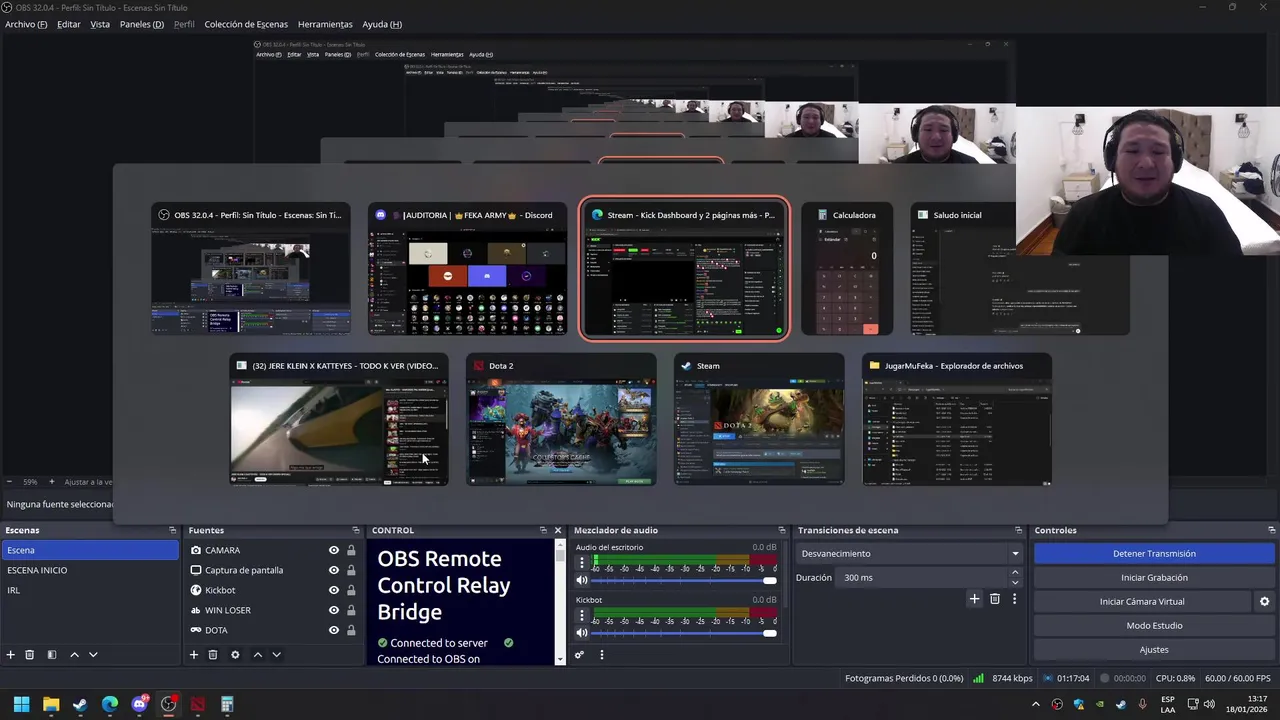
Task: Hide the WIN LOSER source
Action: coord(334,610)
